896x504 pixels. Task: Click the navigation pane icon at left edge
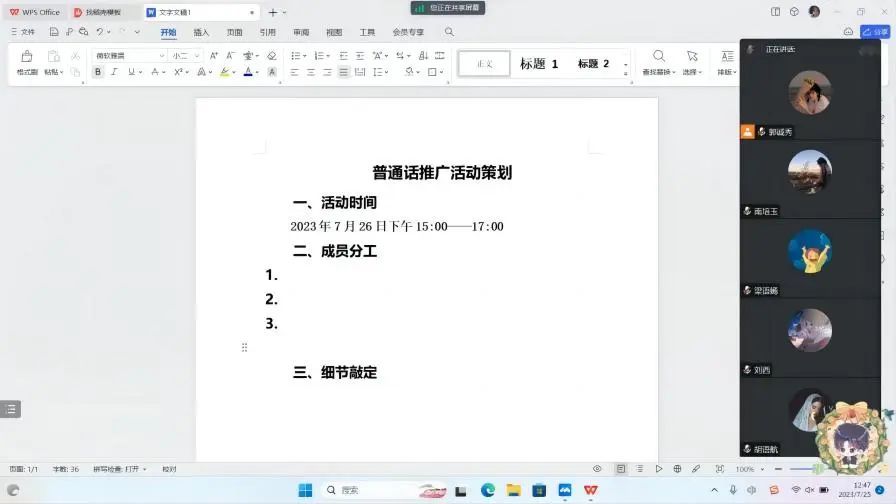point(10,409)
